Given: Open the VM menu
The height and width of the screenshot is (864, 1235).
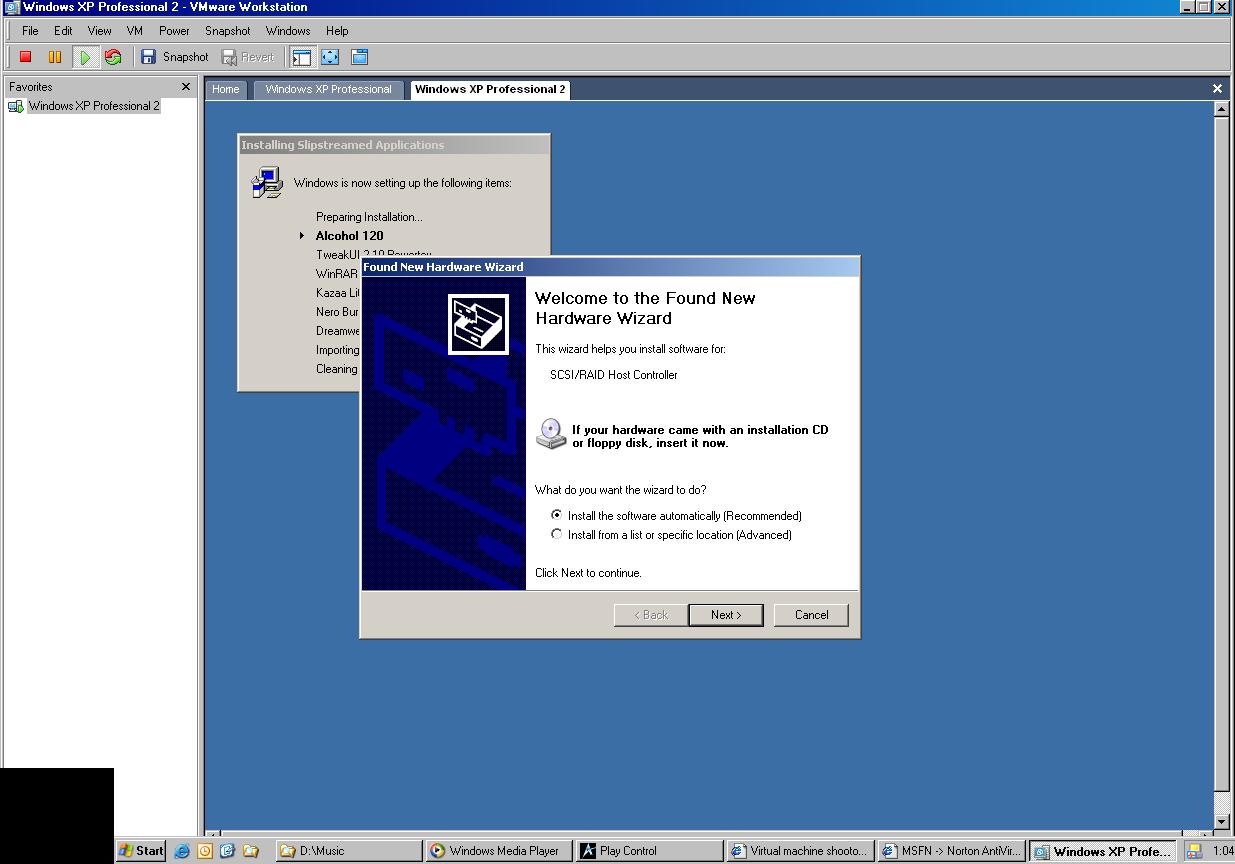Looking at the screenshot, I should (x=135, y=31).
